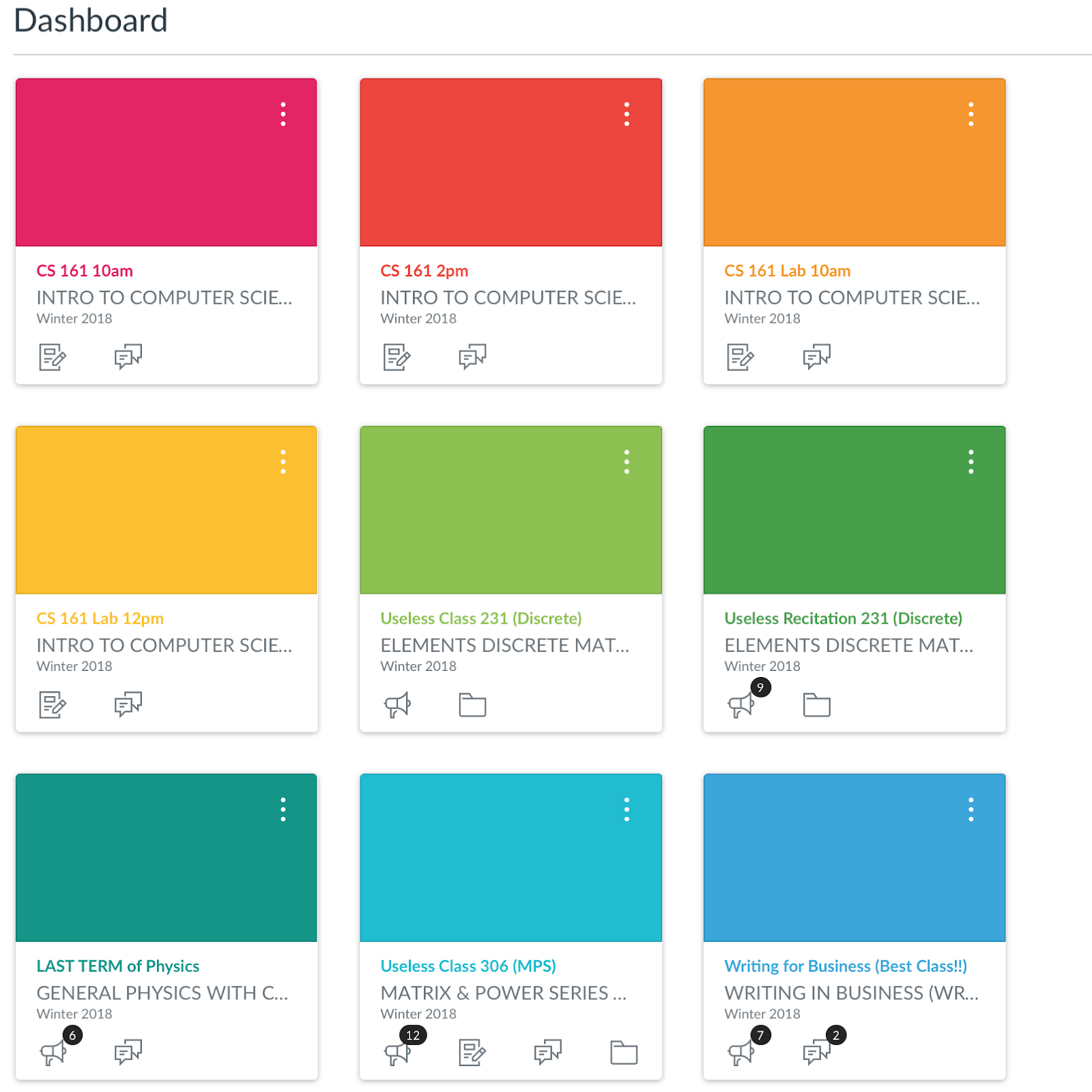Open Discussions for CS 161 2pm

(x=472, y=356)
